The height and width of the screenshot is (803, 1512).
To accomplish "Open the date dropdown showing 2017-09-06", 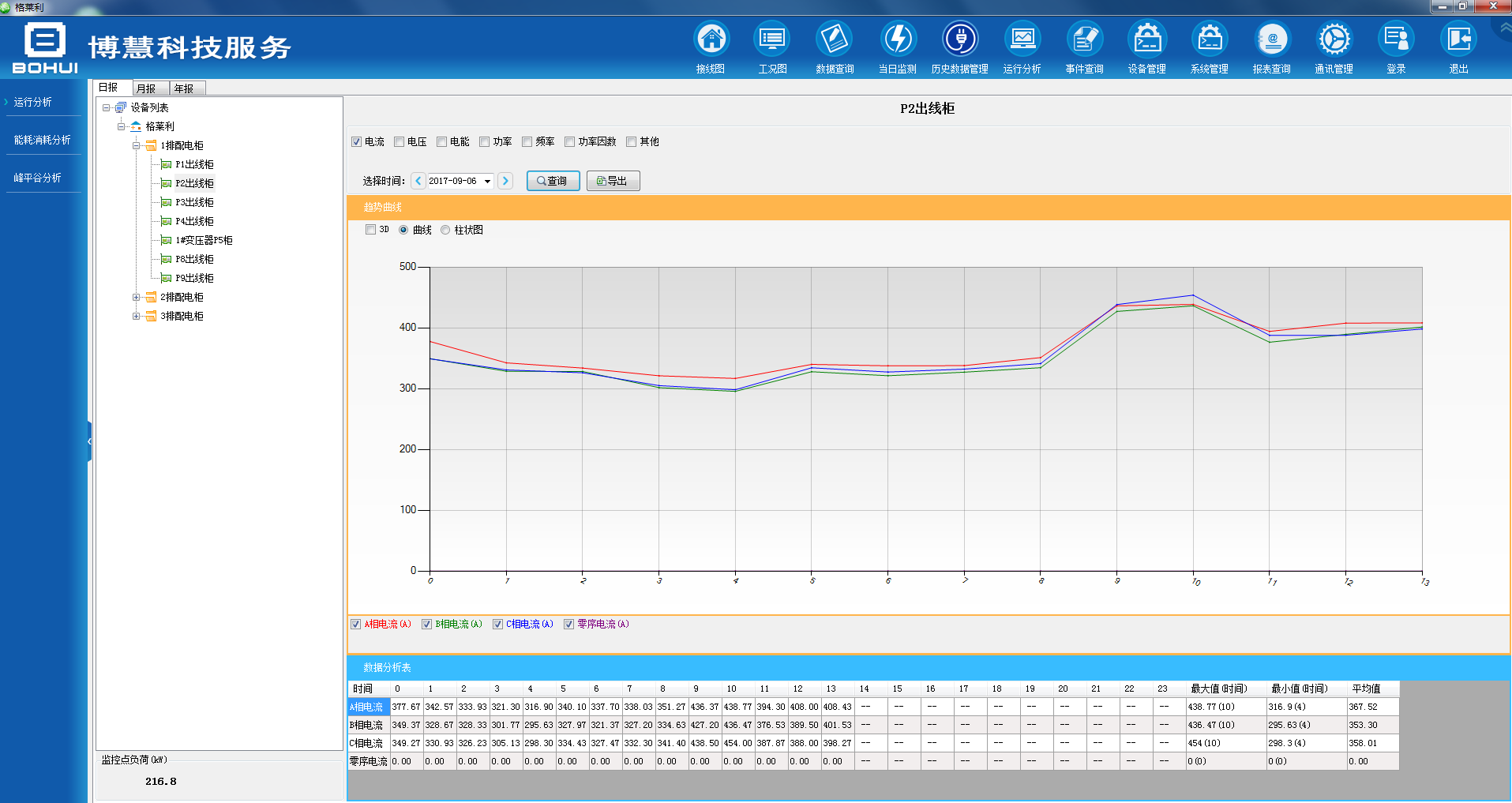I will point(487,182).
